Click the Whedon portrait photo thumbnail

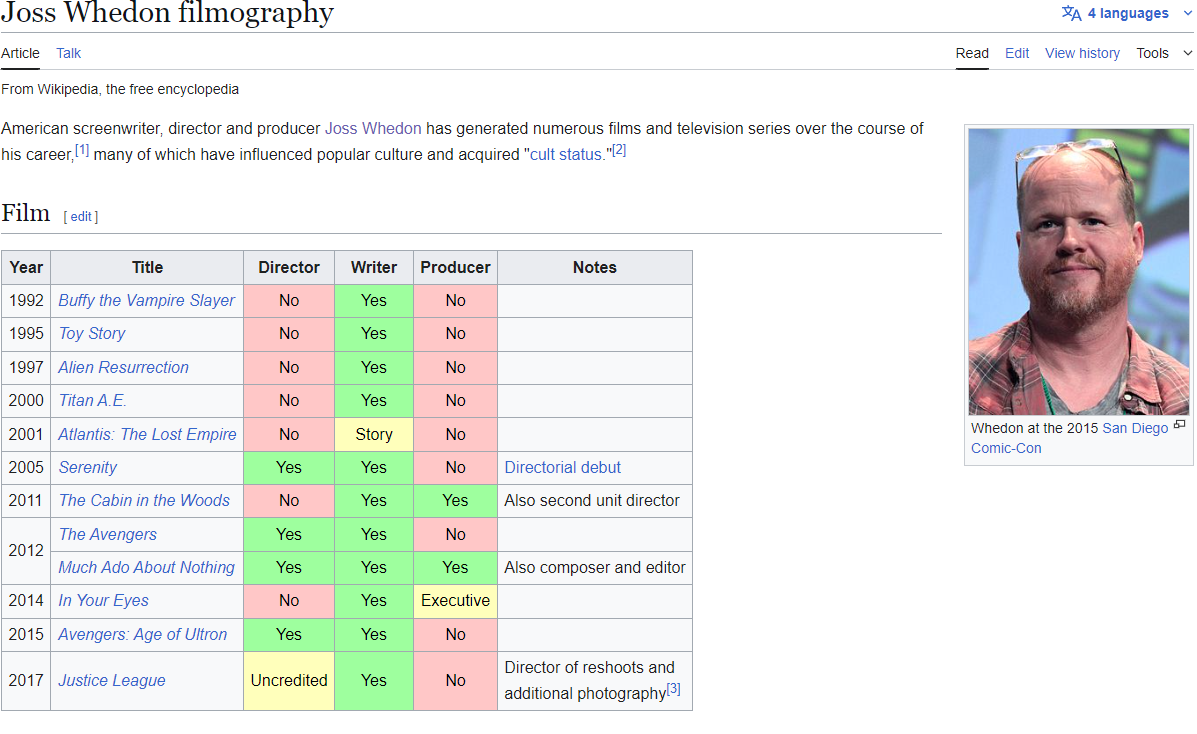tap(1078, 271)
